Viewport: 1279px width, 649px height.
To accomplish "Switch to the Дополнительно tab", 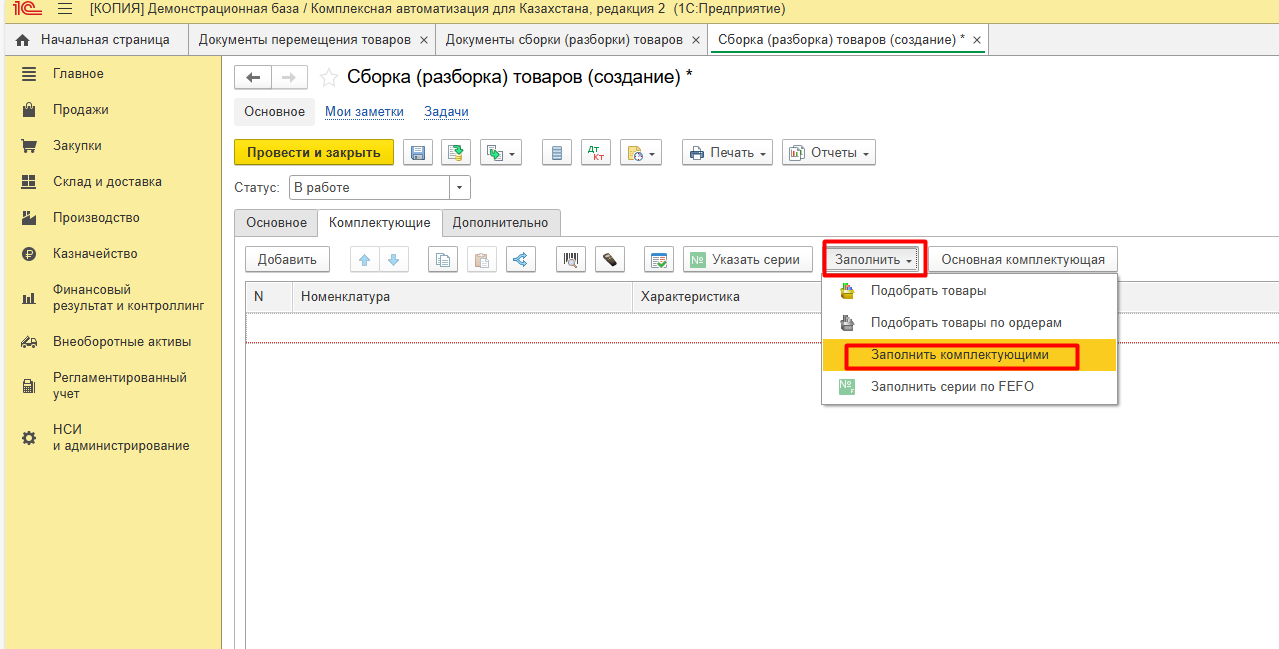I will point(500,222).
